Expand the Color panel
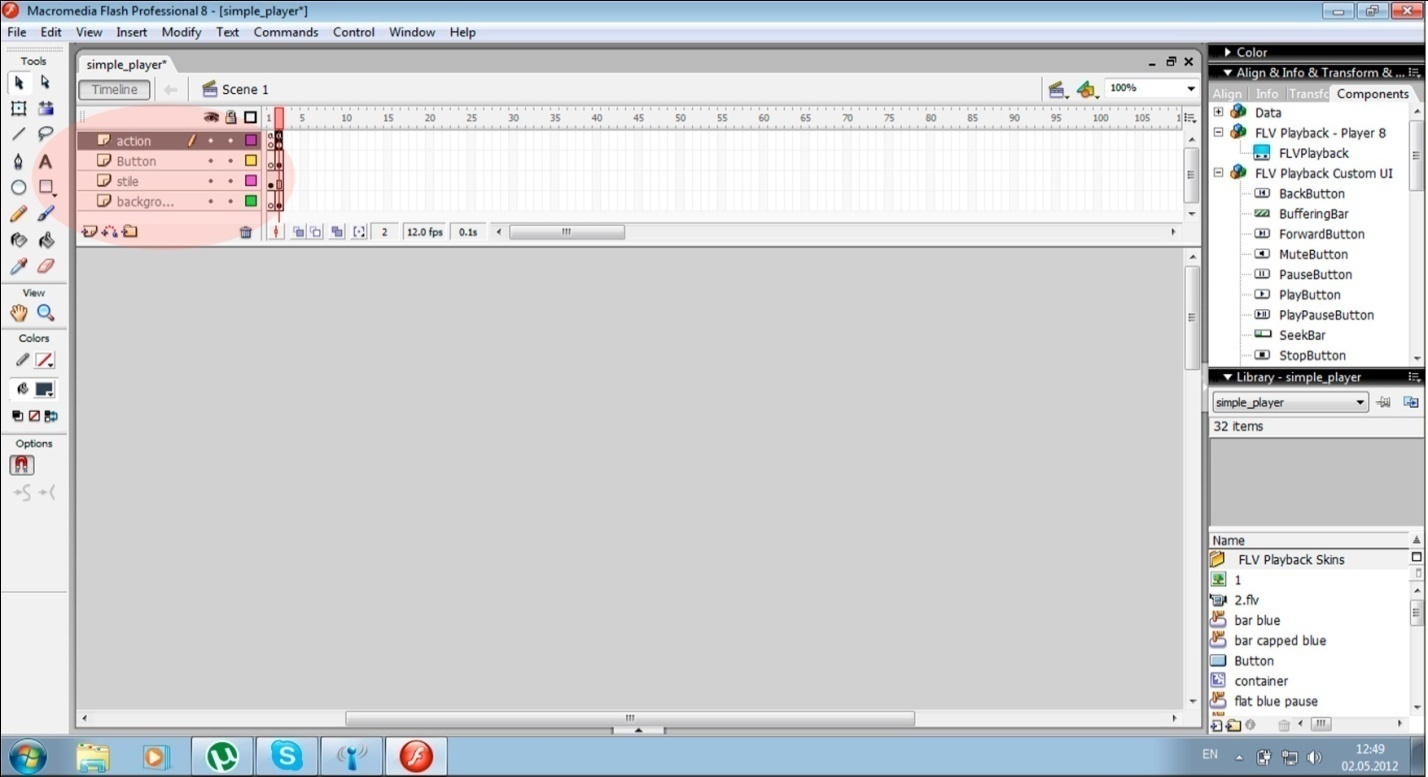This screenshot has height=777, width=1428. point(1228,52)
